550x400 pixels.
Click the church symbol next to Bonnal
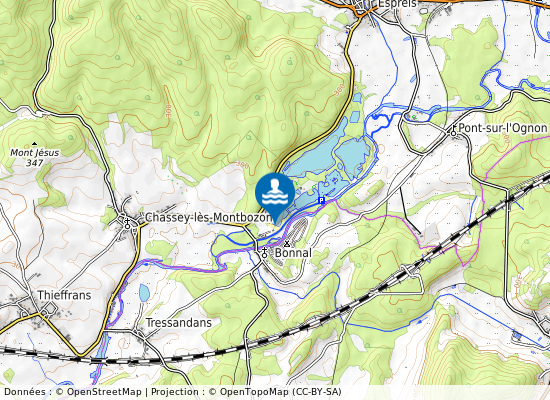pos(264,252)
